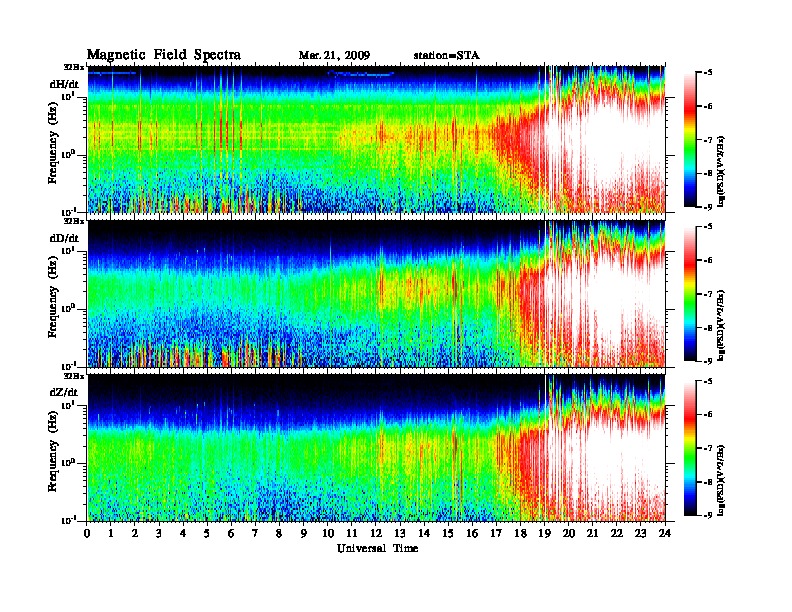Click hour "3" on the time axis

coord(159,534)
